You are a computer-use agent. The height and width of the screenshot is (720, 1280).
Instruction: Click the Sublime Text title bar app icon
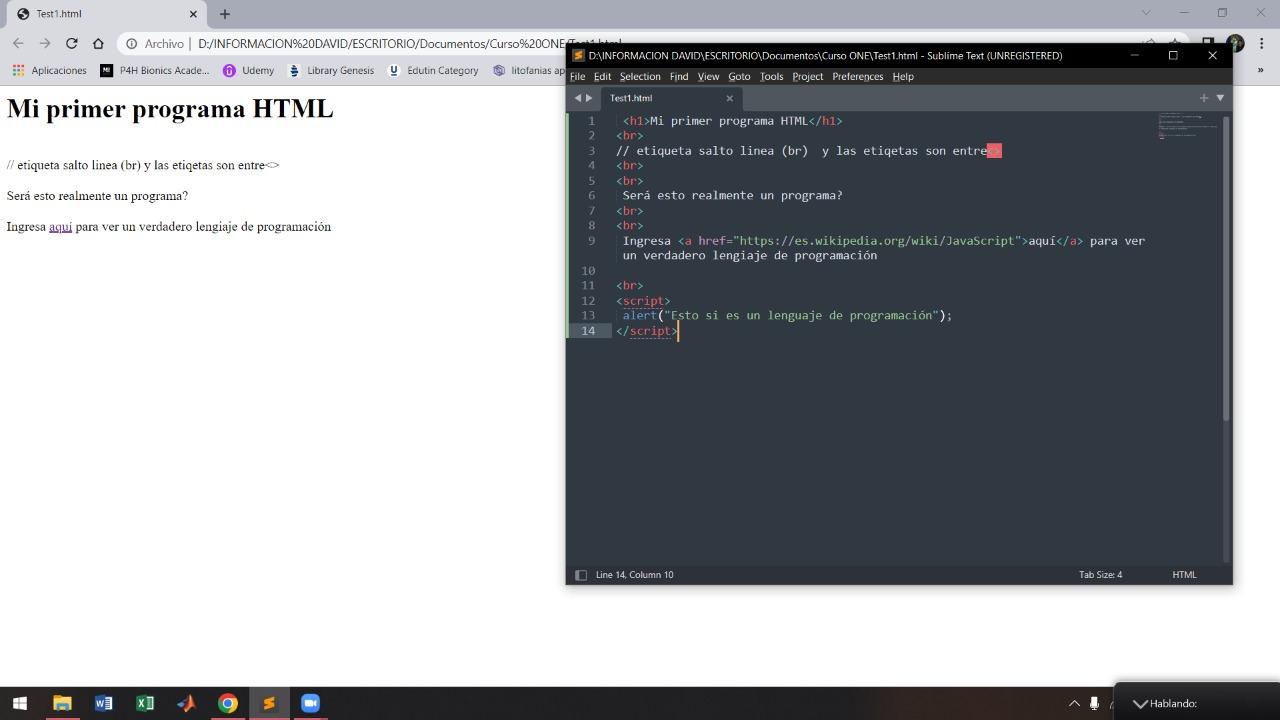tap(578, 55)
